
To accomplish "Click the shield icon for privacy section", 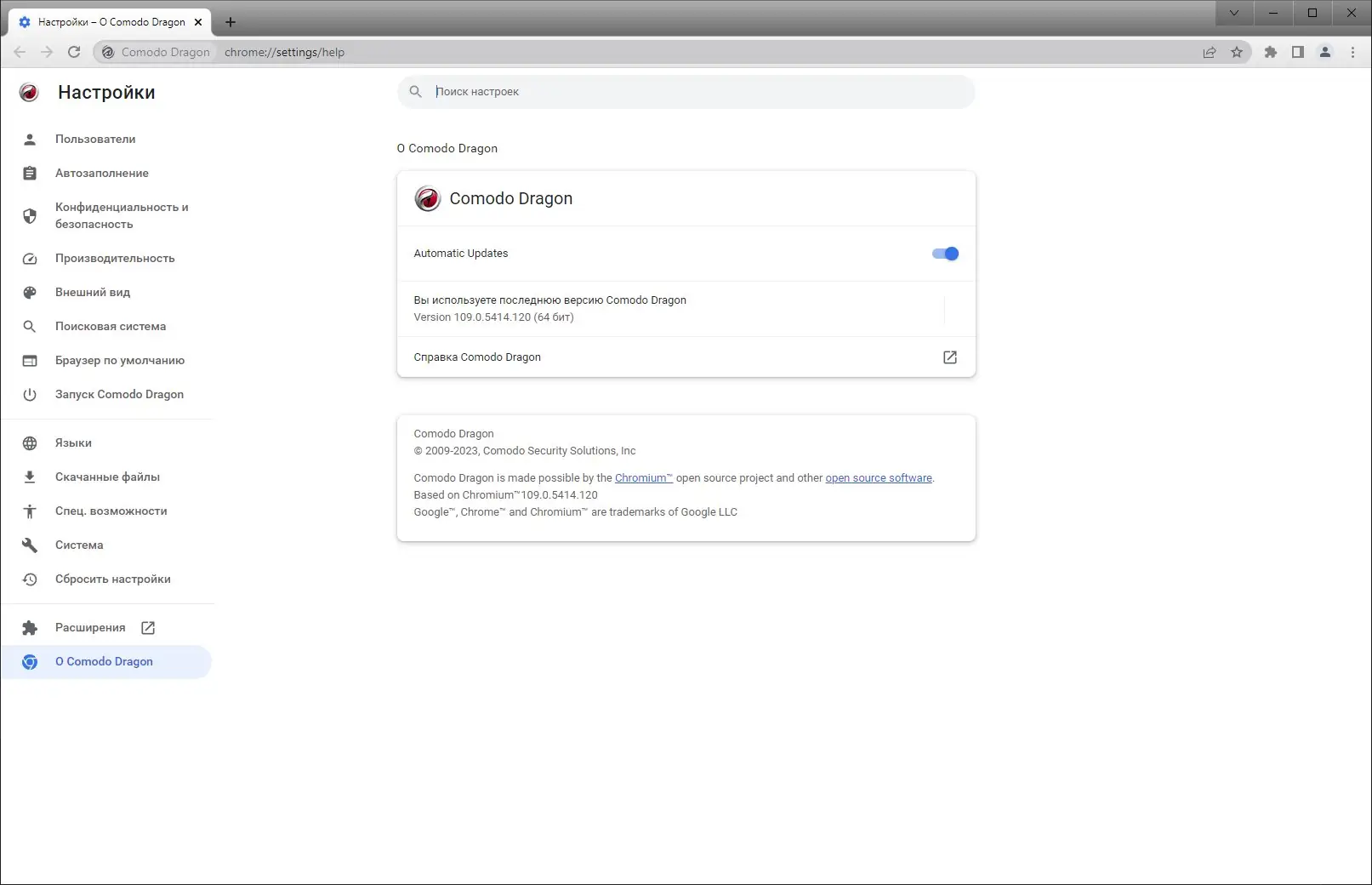I will tap(30, 215).
